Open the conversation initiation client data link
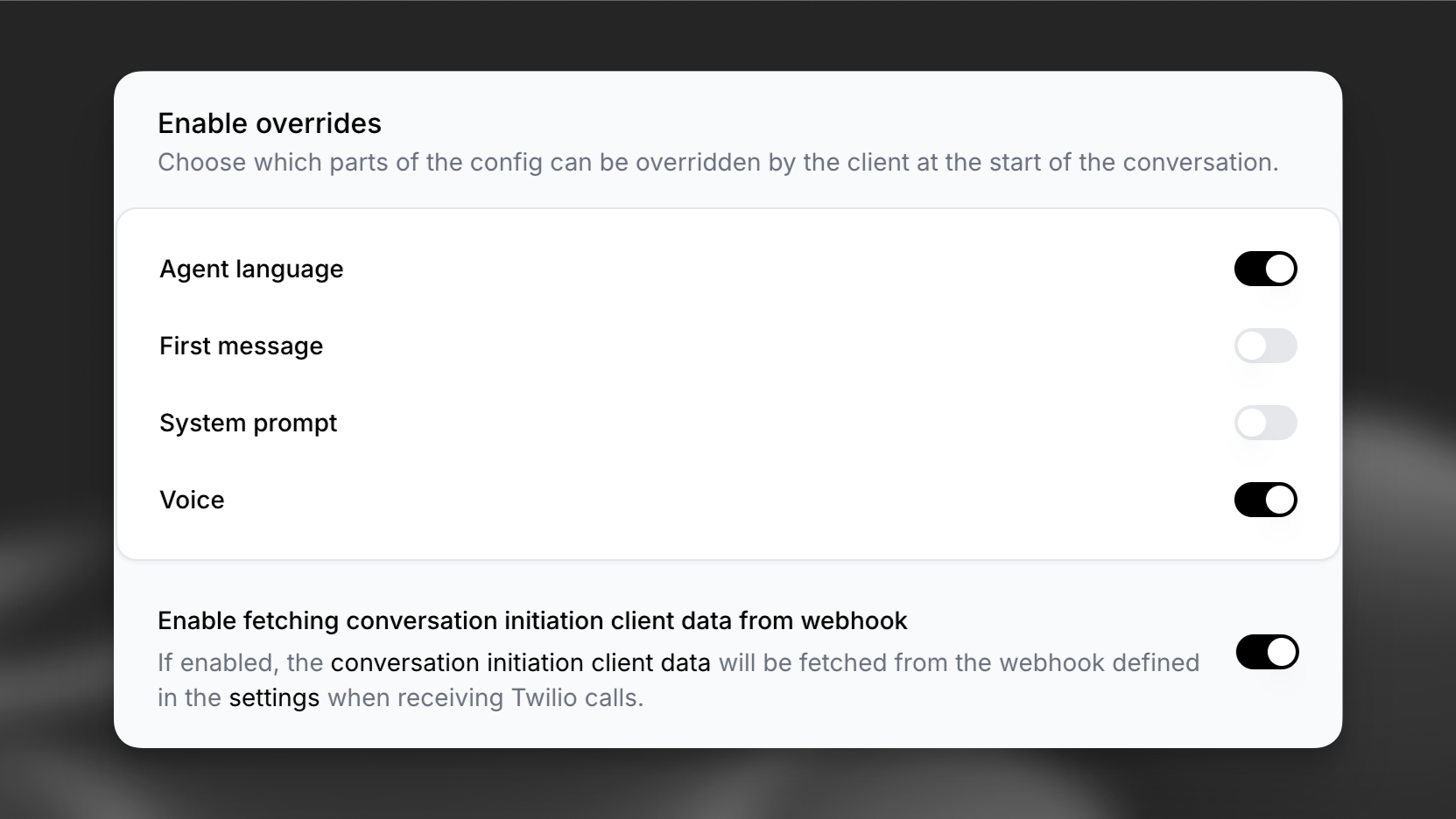Screen dimensions: 1456x819 [520, 662]
